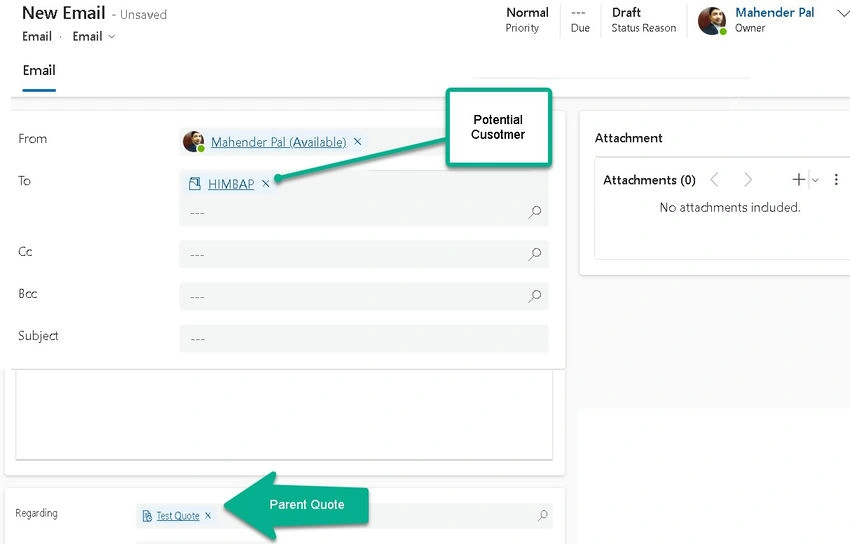Click the search icon in To field
This screenshot has height=544, width=850.
[535, 212]
